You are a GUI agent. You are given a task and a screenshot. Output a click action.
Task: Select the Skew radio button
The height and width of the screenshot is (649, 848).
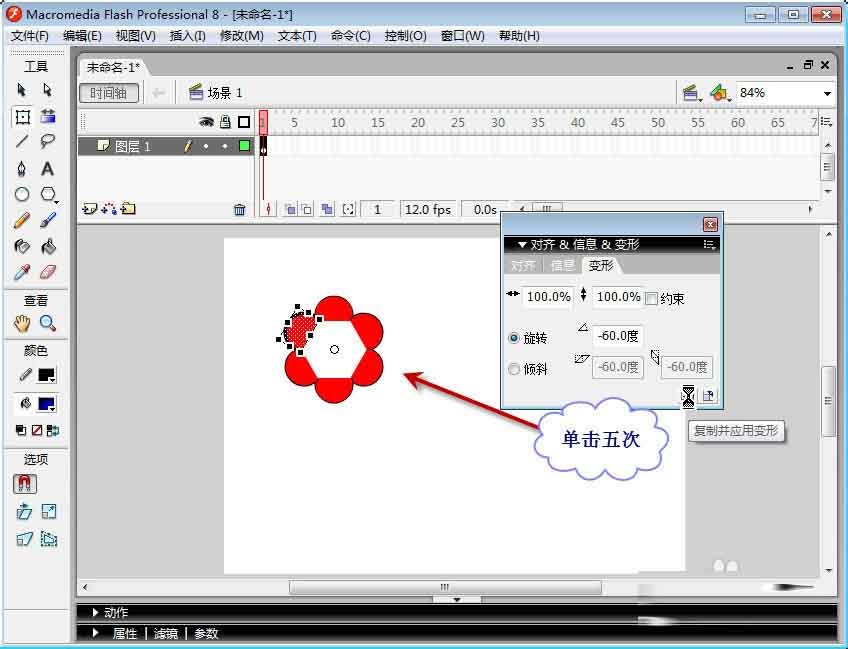click(514, 369)
